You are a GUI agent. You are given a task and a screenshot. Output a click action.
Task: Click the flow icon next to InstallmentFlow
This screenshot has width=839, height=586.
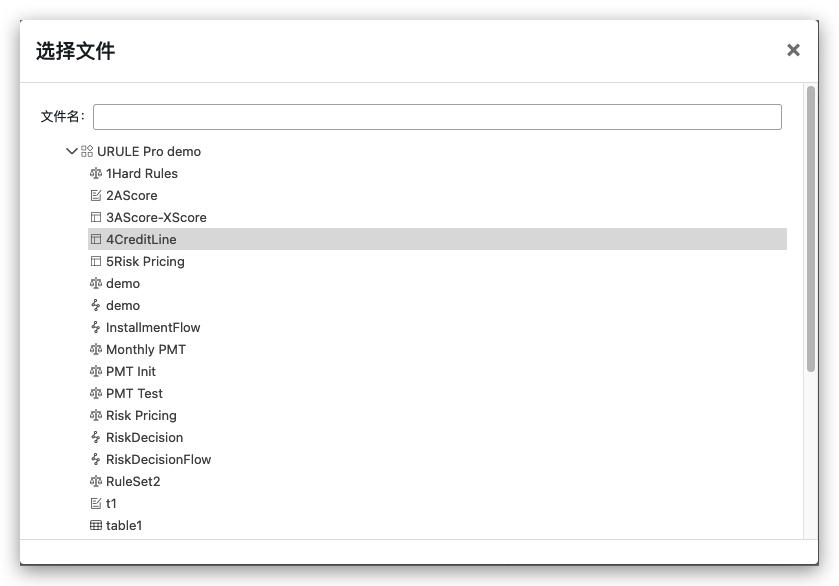tap(96, 328)
